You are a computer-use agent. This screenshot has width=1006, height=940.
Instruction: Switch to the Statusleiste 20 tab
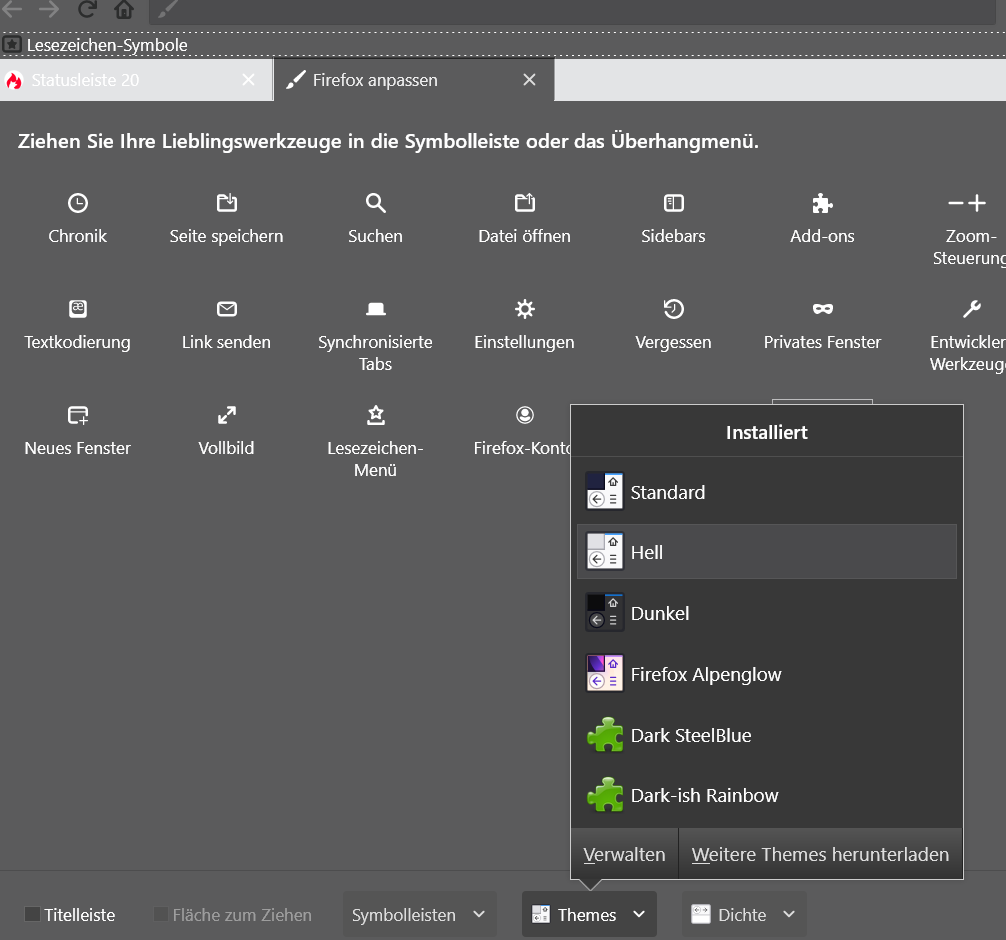click(x=120, y=80)
